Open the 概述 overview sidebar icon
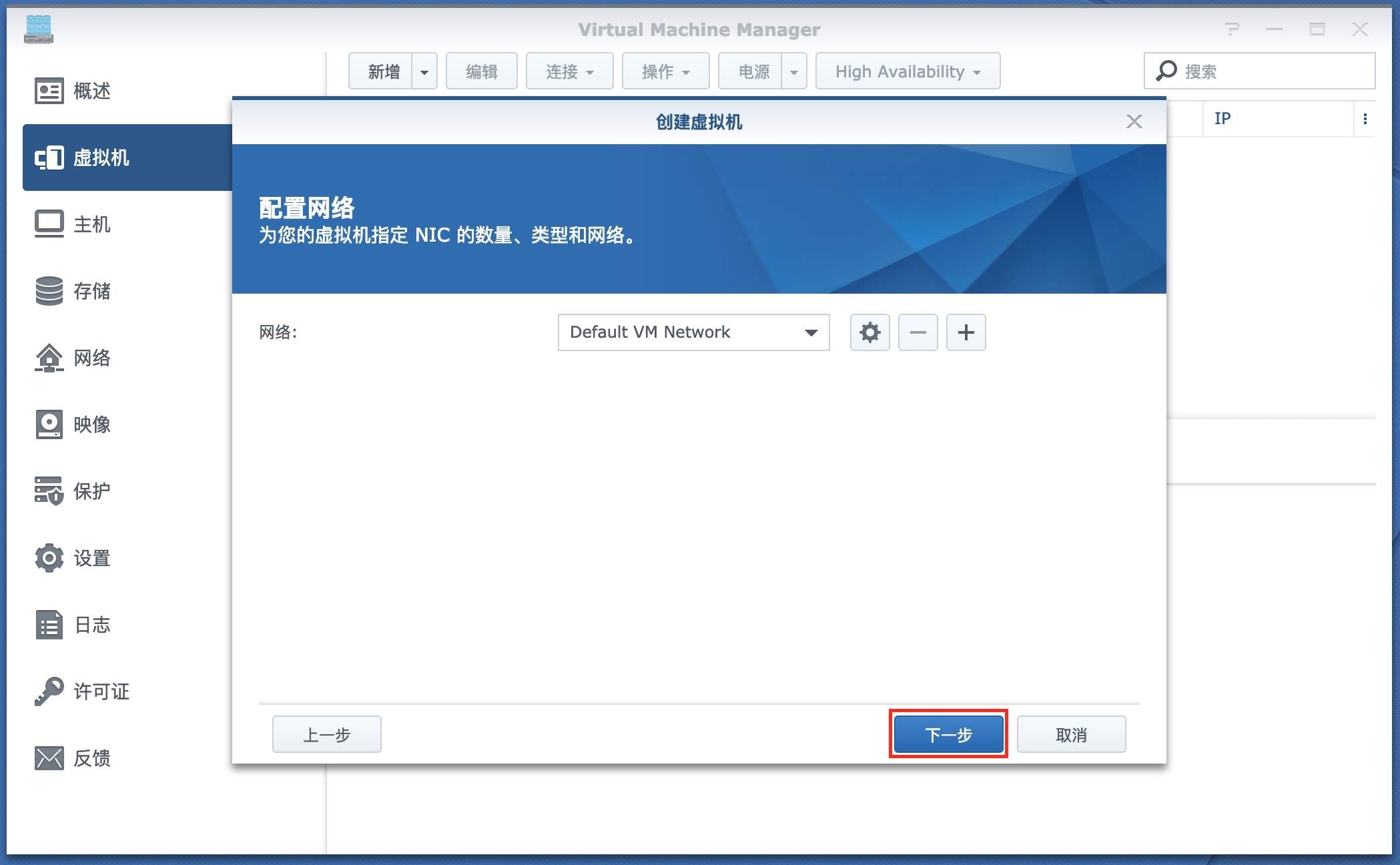Viewport: 1400px width, 865px height. pyautogui.click(x=49, y=91)
